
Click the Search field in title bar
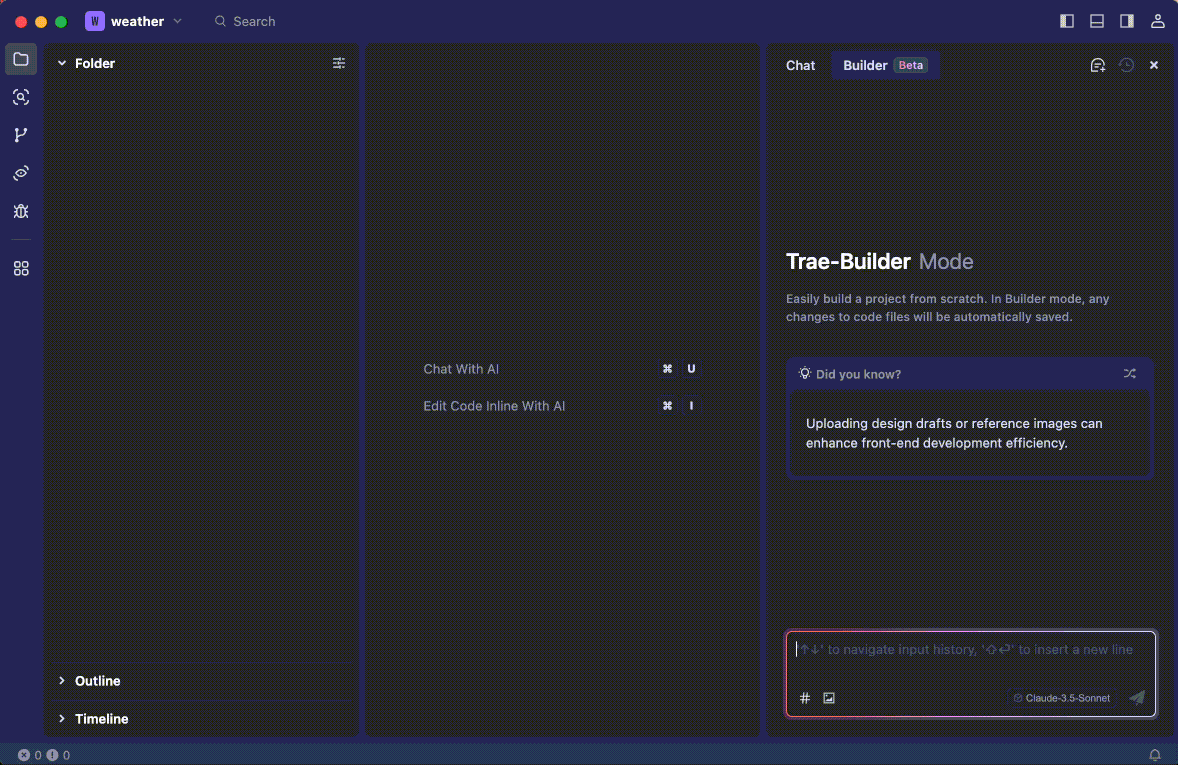(x=246, y=21)
